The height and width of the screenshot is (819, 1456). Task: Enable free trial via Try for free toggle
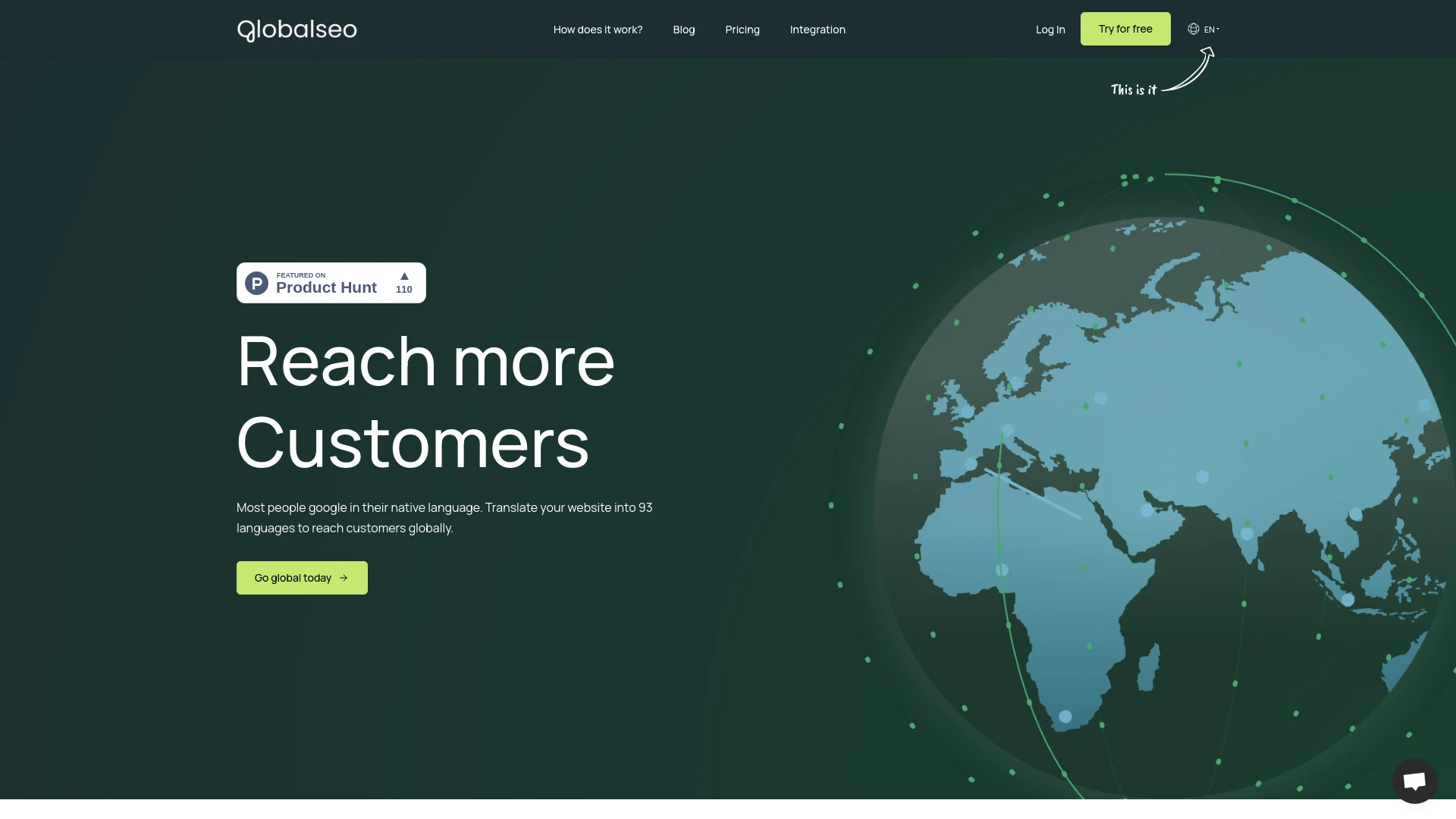[x=1125, y=29]
